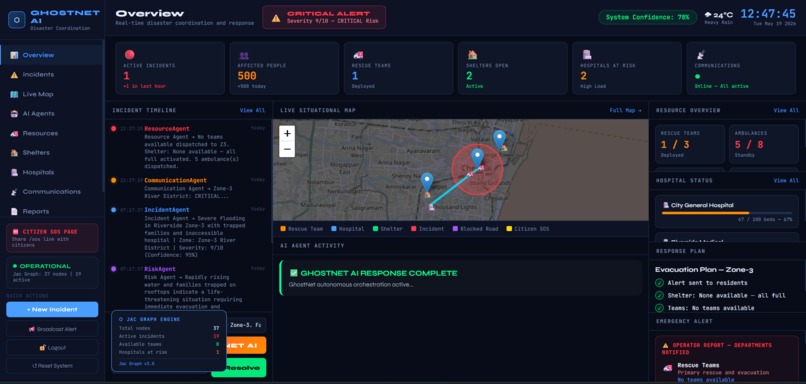Screen dimensions: 806x384
Task: Toggle the 'Alert sent to residents' check circle
Action: click(x=659, y=283)
